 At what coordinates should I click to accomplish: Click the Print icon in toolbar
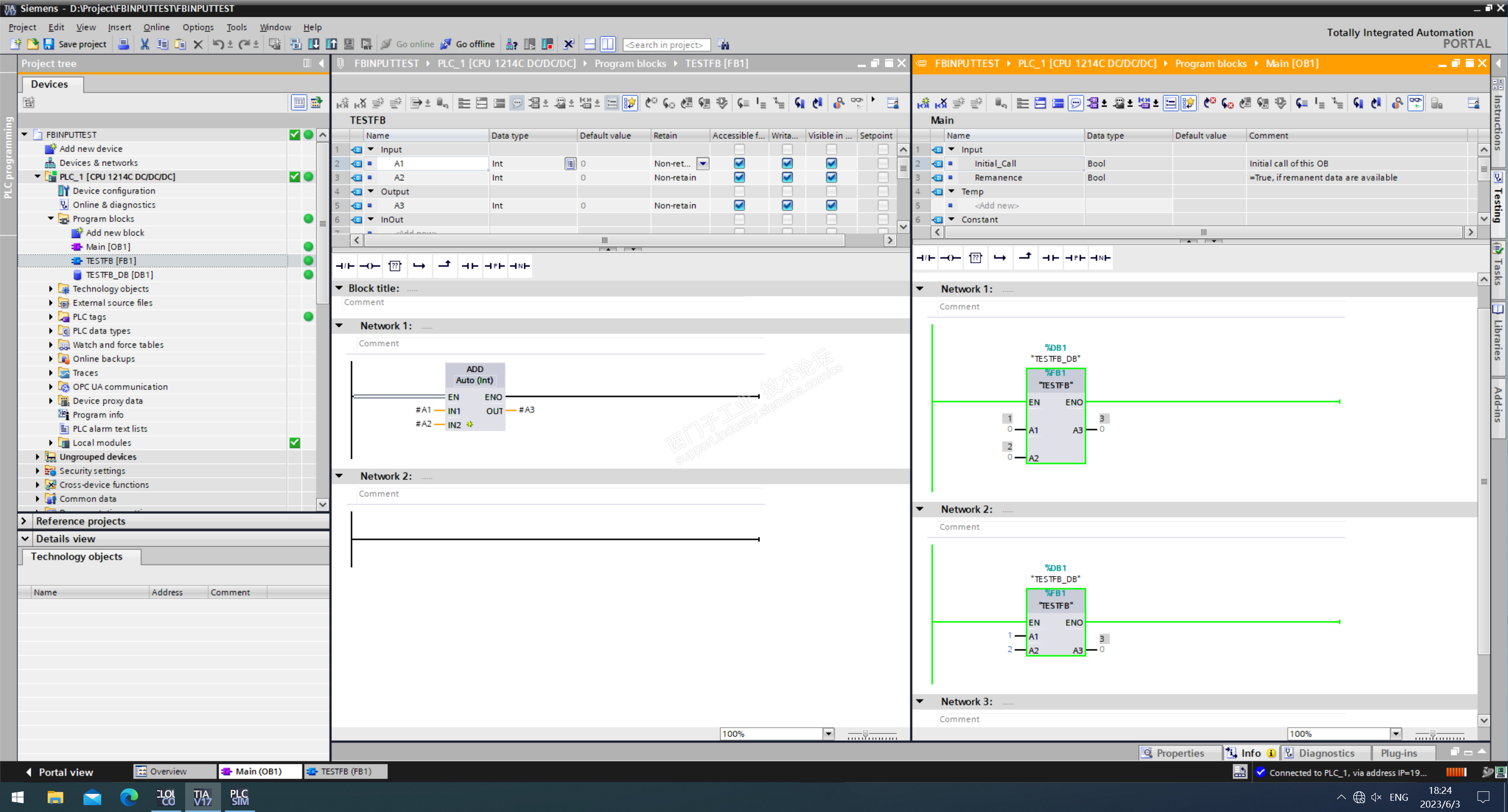(x=123, y=44)
